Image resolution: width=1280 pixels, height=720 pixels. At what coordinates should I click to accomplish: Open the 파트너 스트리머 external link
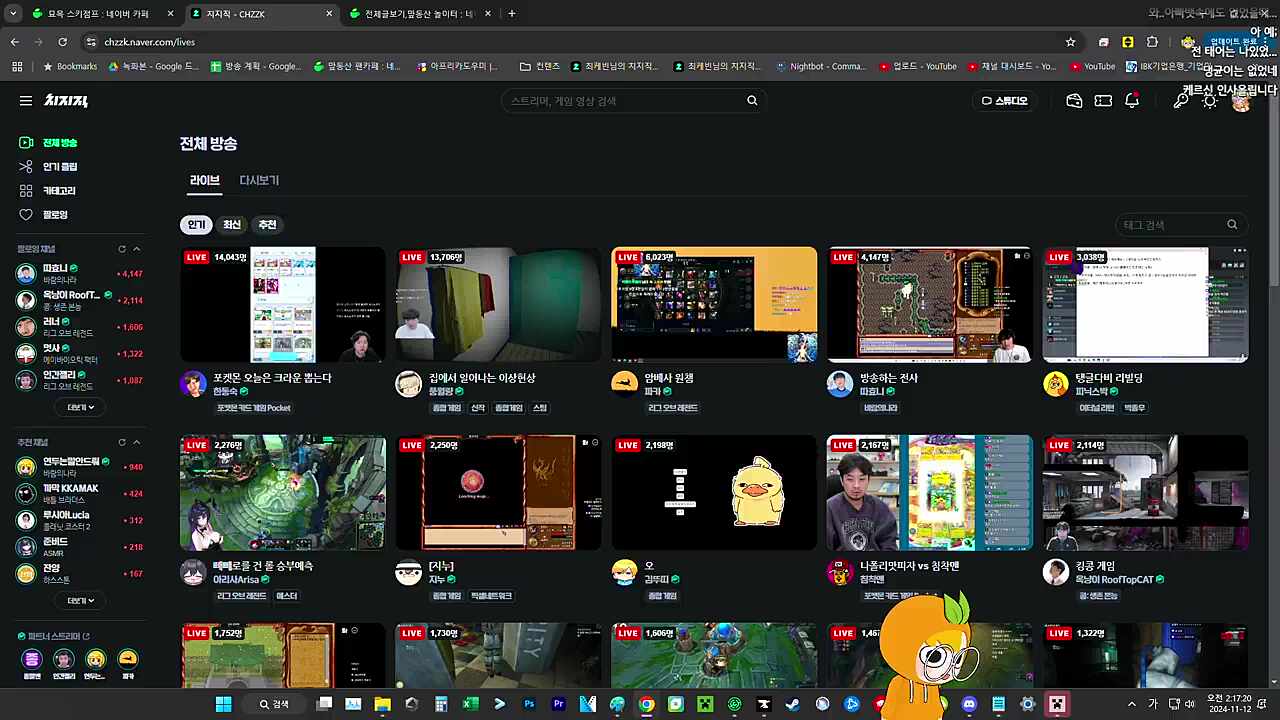(54, 636)
